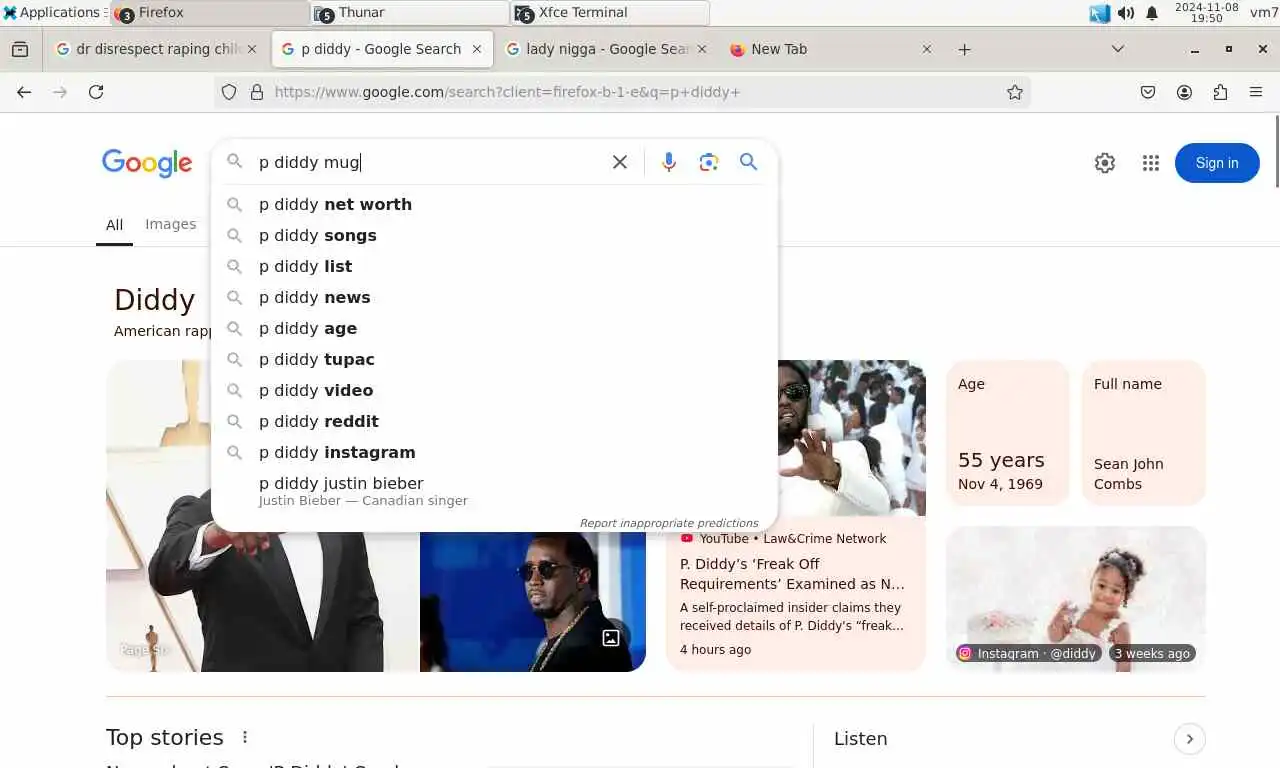Choose suggestion 'p diddy news'
The image size is (1280, 768).
coord(494,297)
